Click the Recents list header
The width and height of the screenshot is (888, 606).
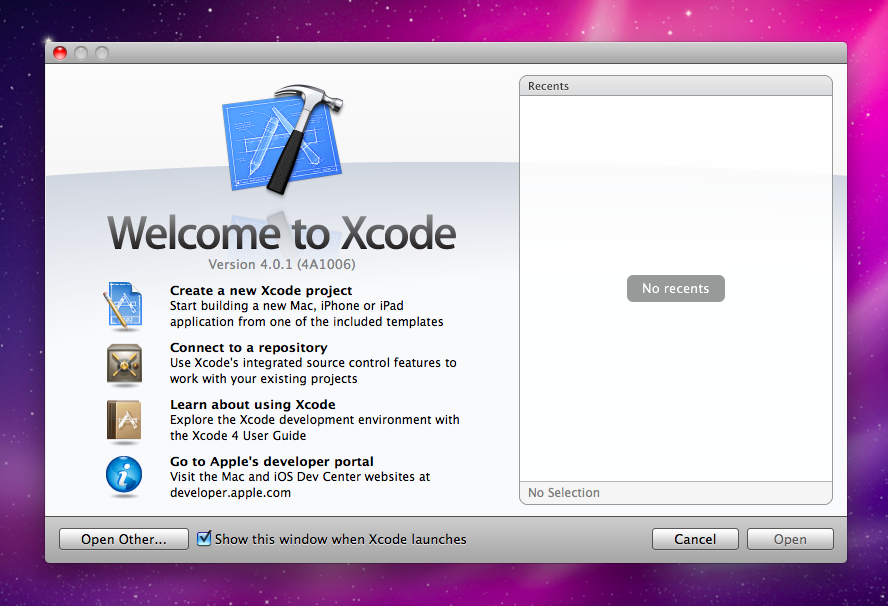676,86
